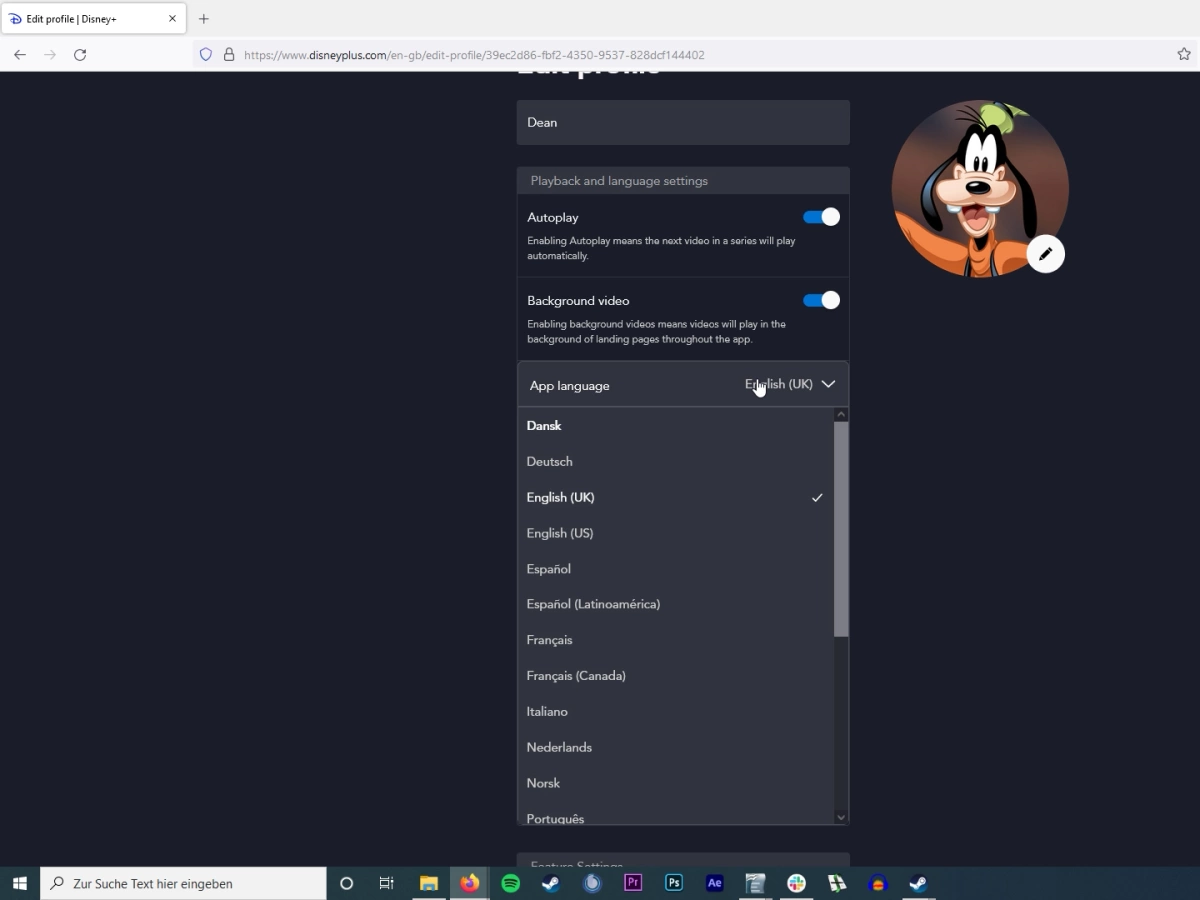
Task: Pick Español (Latinoamérica) in the list
Action: pyautogui.click(x=593, y=604)
